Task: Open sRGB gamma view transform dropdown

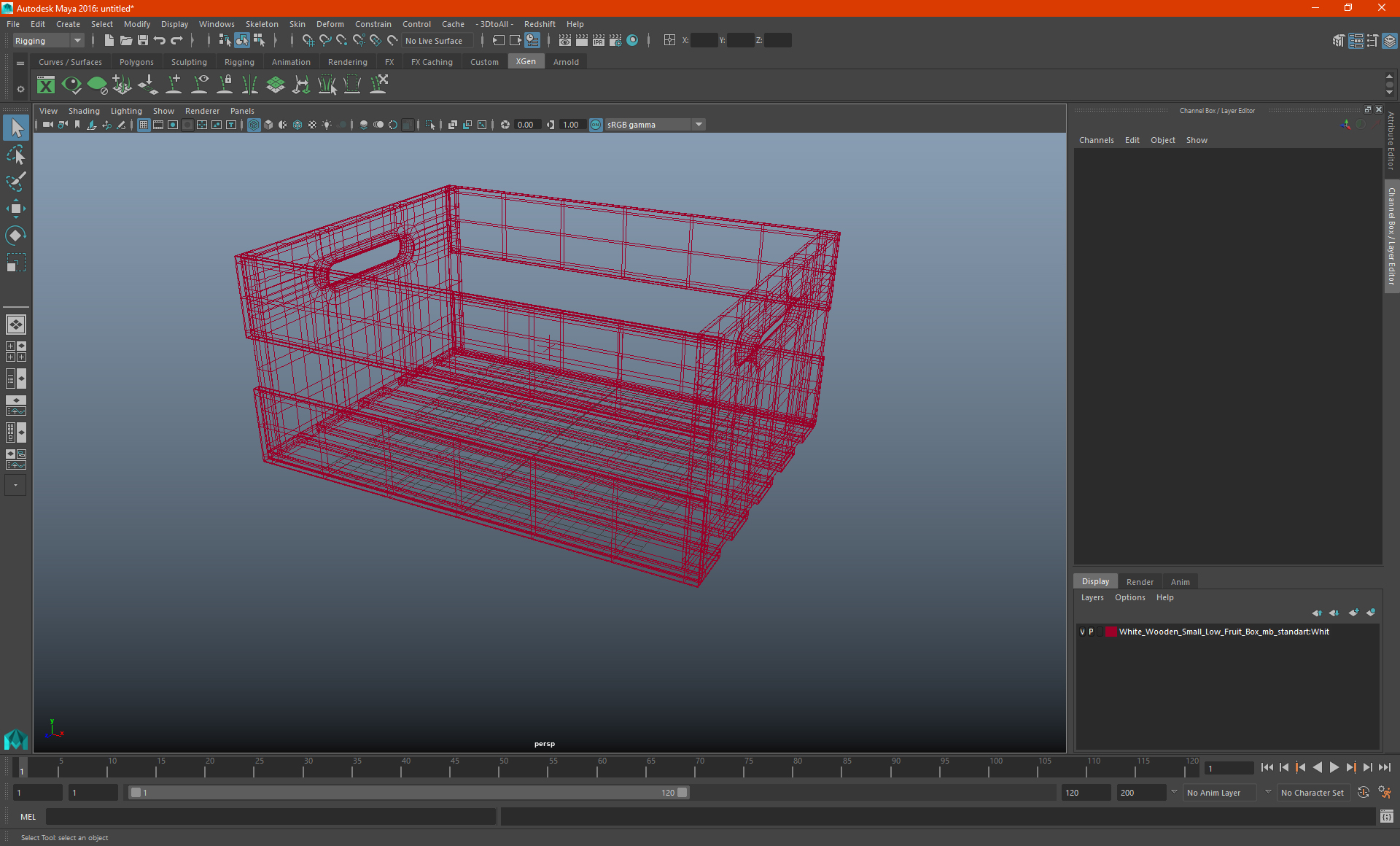Action: [x=654, y=125]
